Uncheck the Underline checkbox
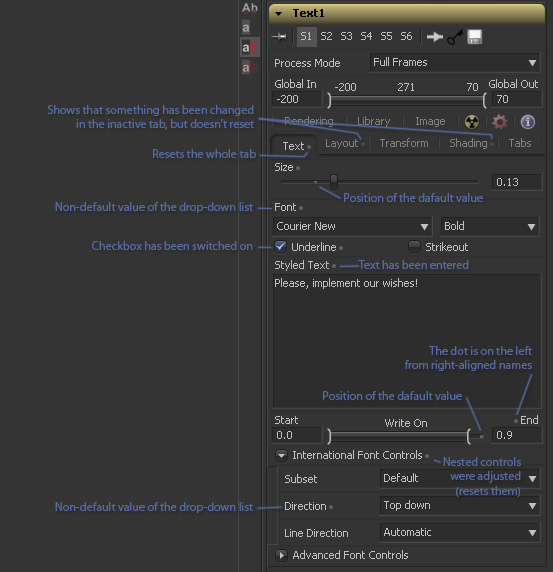553x572 pixels. [280, 247]
